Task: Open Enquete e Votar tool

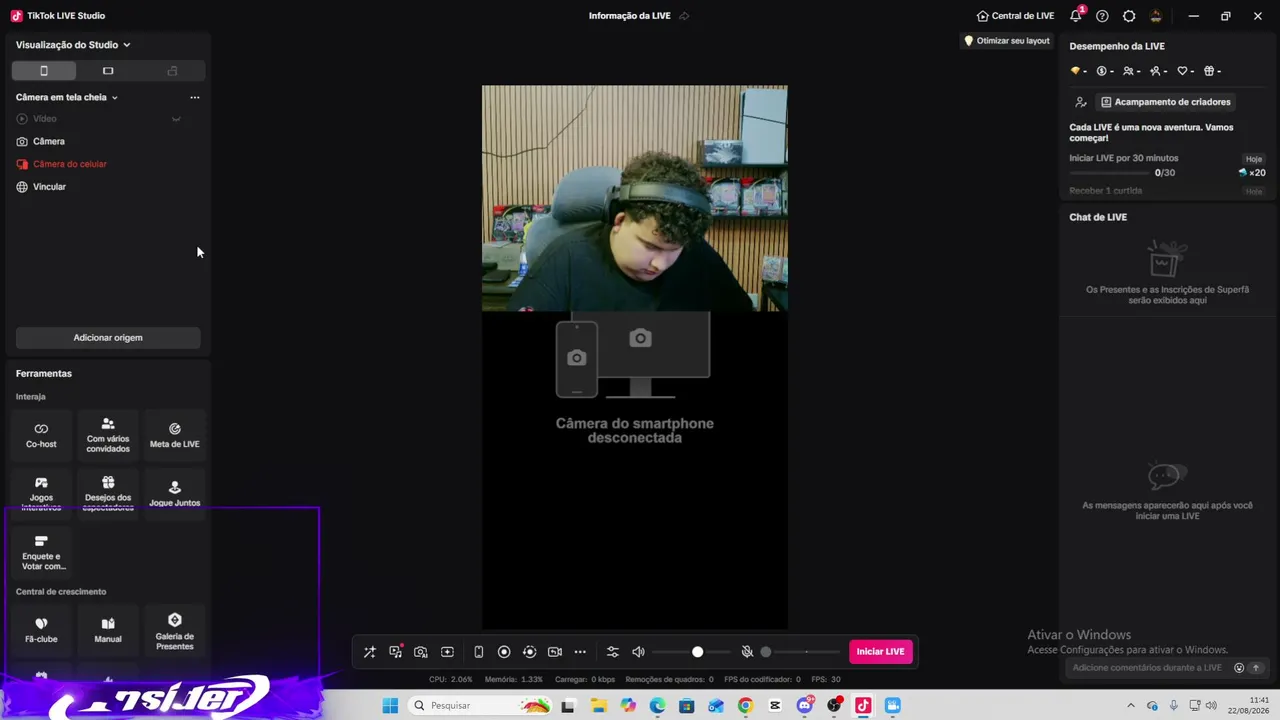Action: coord(41,552)
